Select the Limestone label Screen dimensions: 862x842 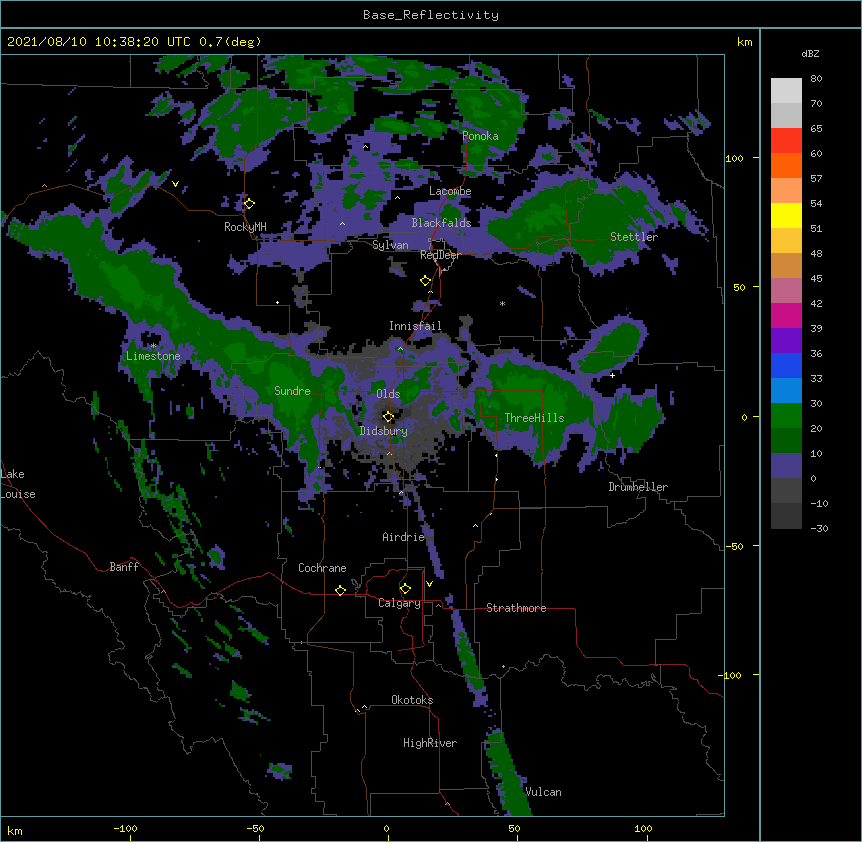coord(153,356)
